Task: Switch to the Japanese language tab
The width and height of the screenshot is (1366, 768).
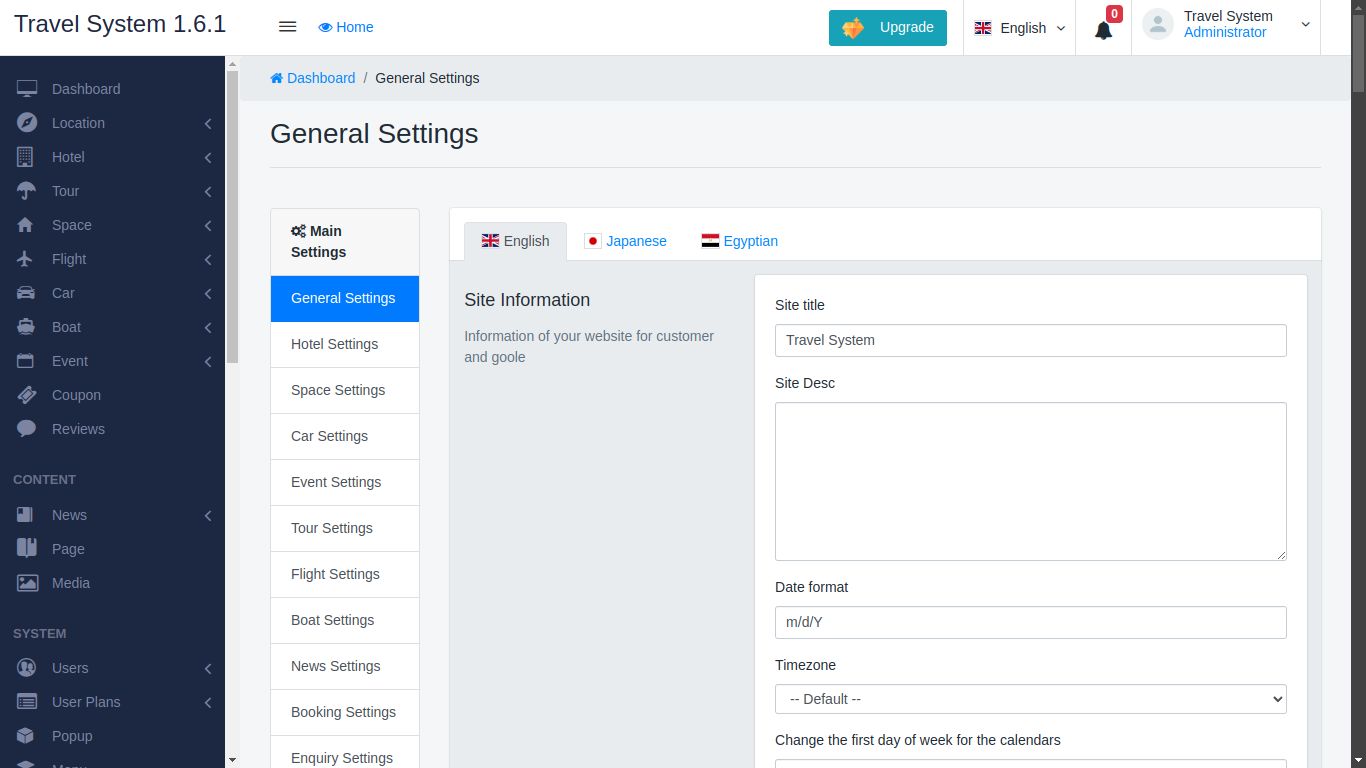Action: [626, 241]
